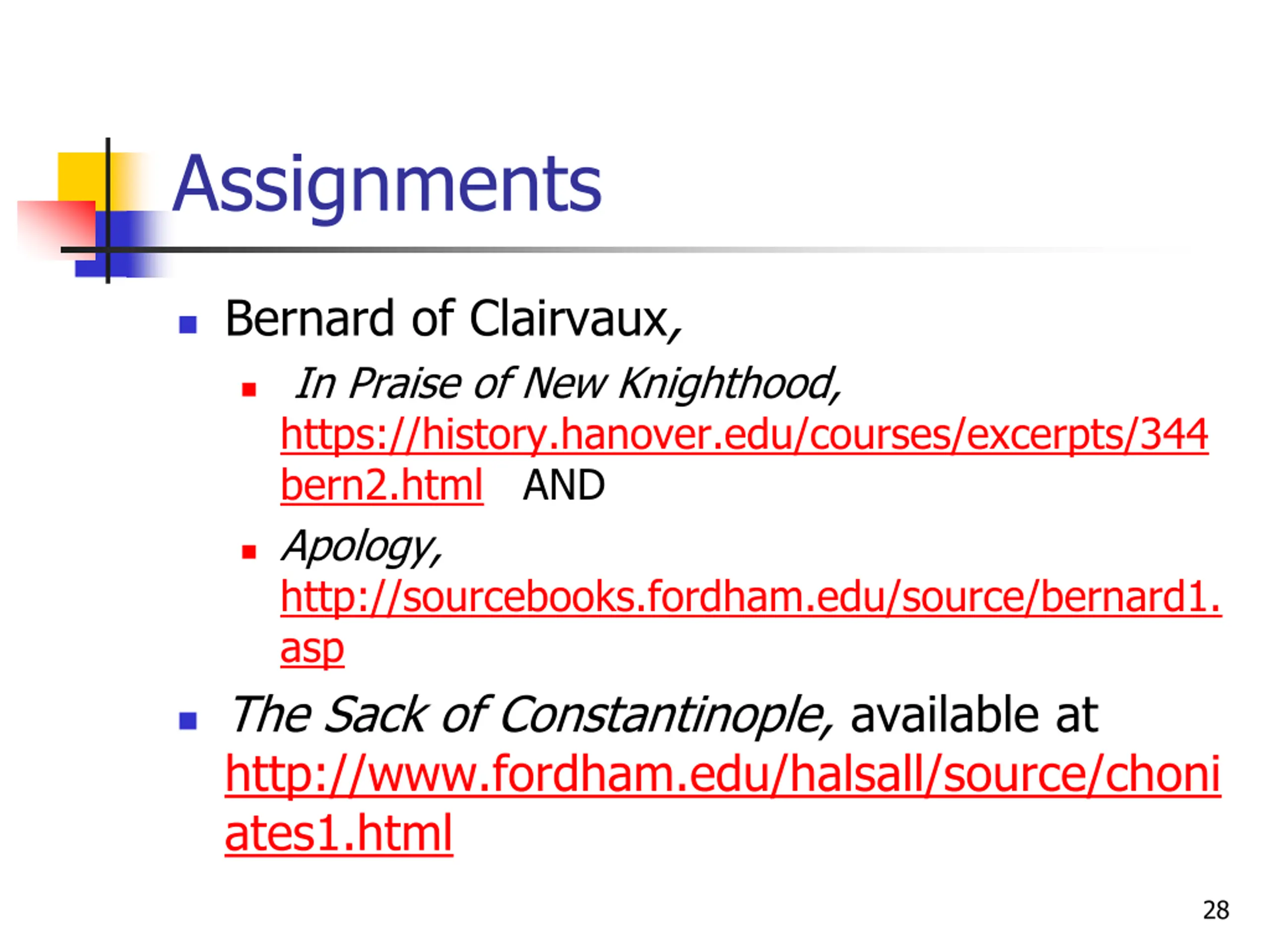Screen dimensions: 1270x952
Task: Click the word "AND" after bern2.html
Action: [564, 485]
